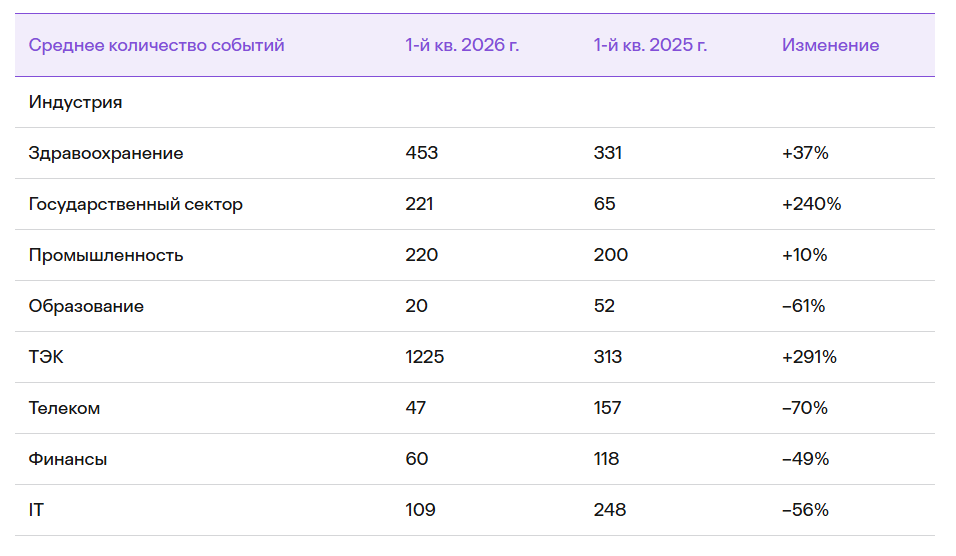Click the 'Государственный сектор' row label
The width and height of the screenshot is (956, 556).
pyautogui.click(x=135, y=204)
